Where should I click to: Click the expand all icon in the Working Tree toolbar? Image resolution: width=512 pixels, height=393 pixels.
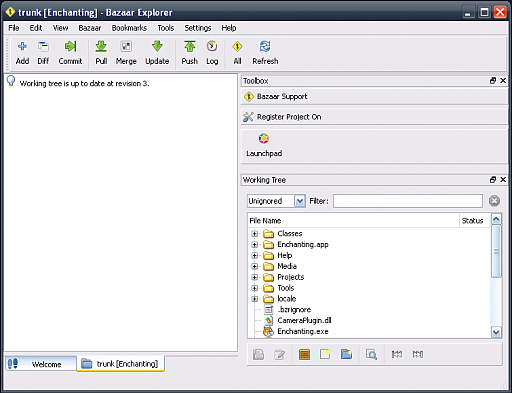(x=418, y=354)
